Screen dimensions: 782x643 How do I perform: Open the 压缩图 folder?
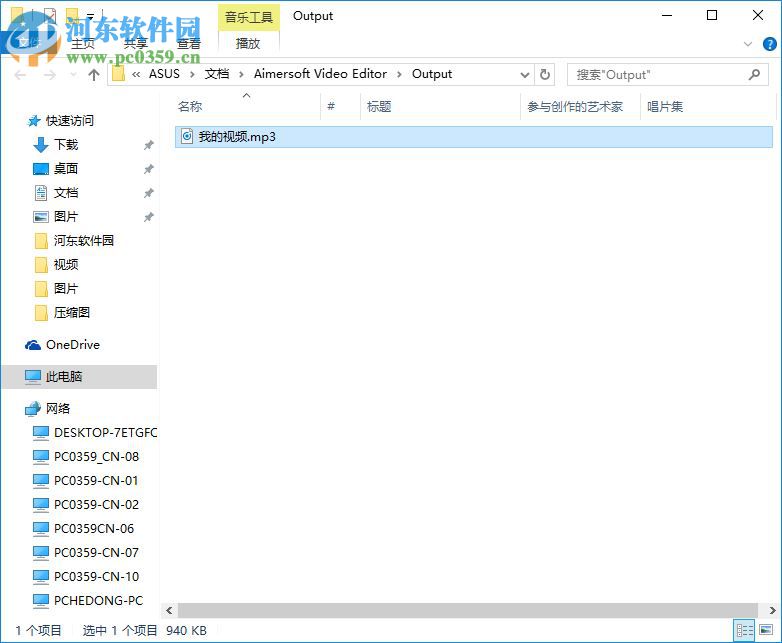pyautogui.click(x=72, y=312)
